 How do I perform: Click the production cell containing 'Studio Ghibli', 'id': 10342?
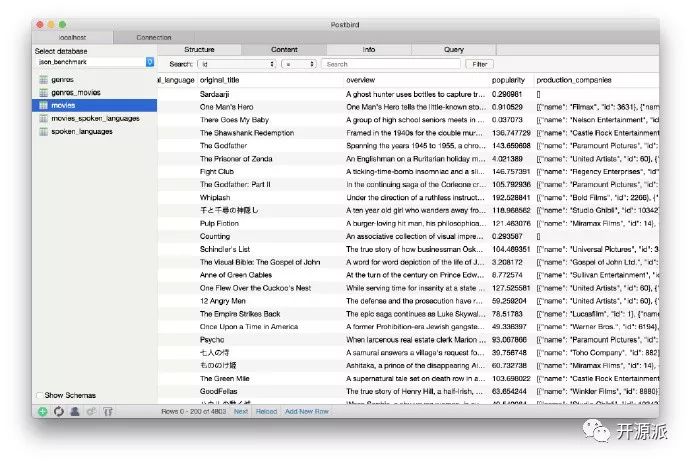[598, 210]
